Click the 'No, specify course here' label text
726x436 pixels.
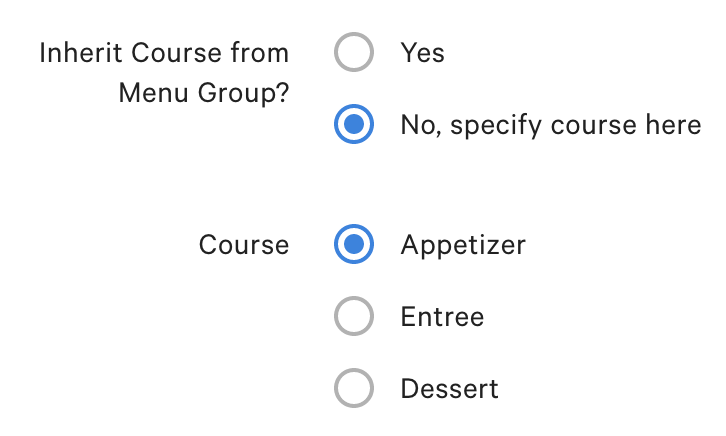click(x=550, y=125)
